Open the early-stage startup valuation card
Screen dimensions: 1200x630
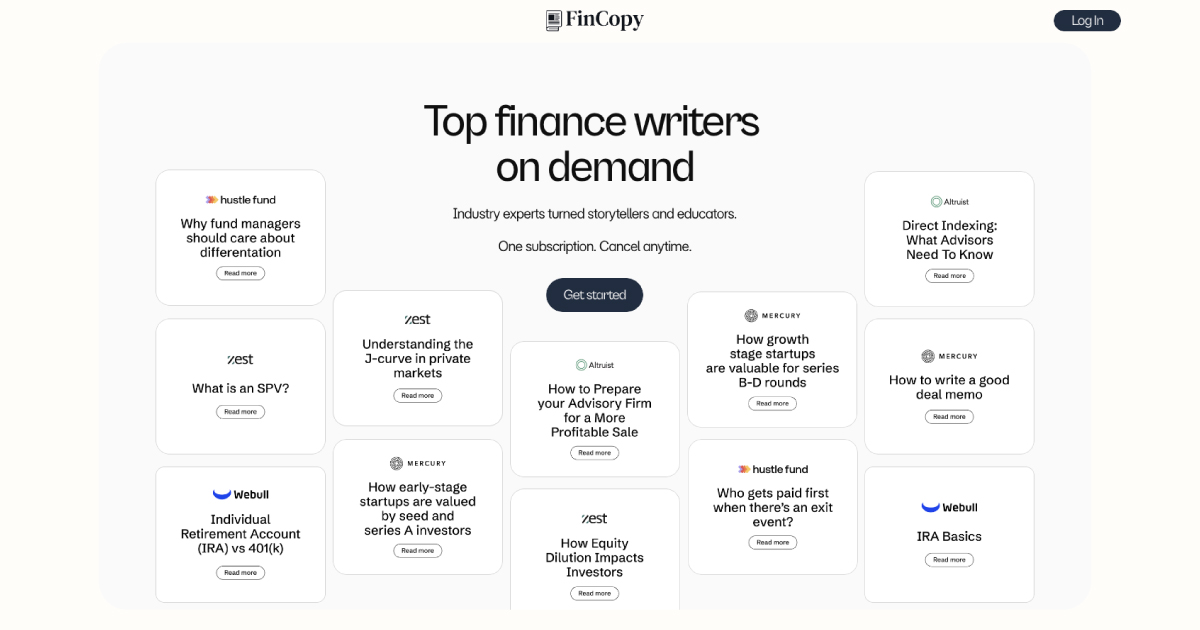pyautogui.click(x=417, y=550)
